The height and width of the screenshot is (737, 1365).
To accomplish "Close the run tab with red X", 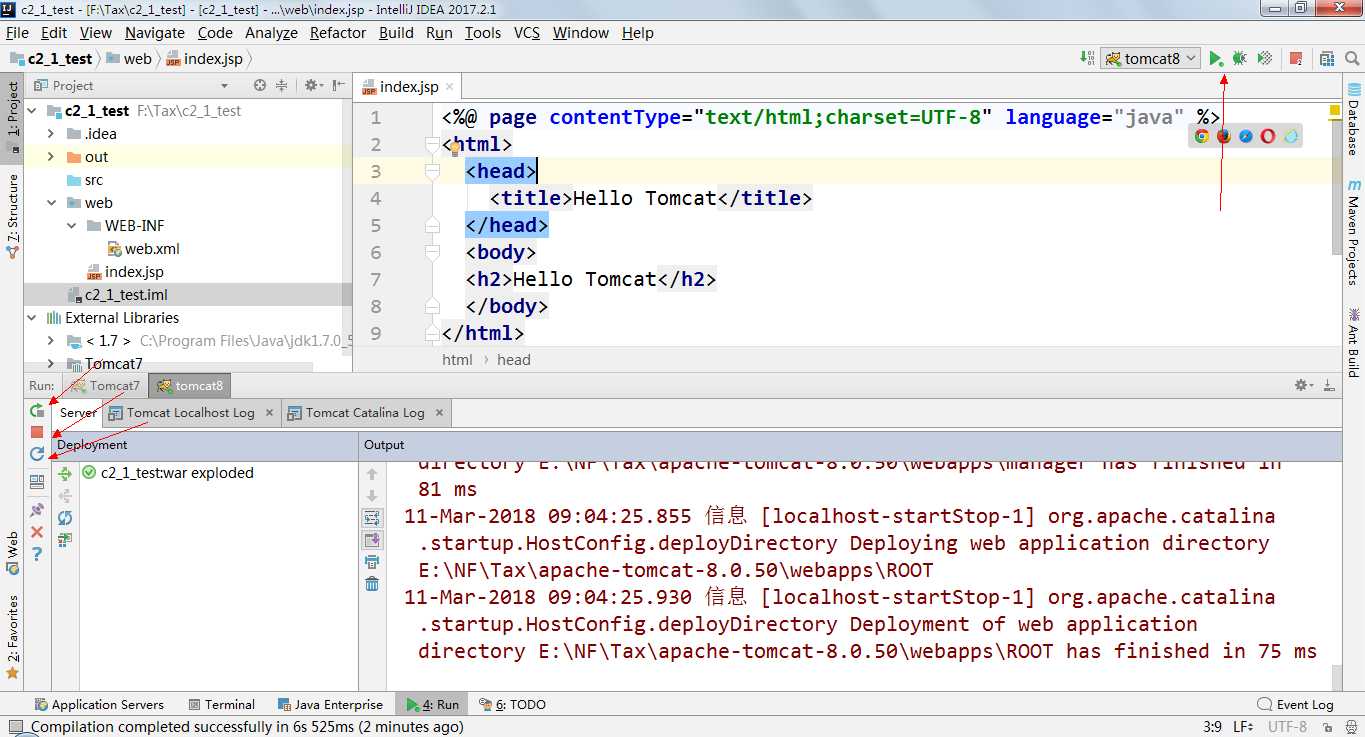I will click(37, 532).
